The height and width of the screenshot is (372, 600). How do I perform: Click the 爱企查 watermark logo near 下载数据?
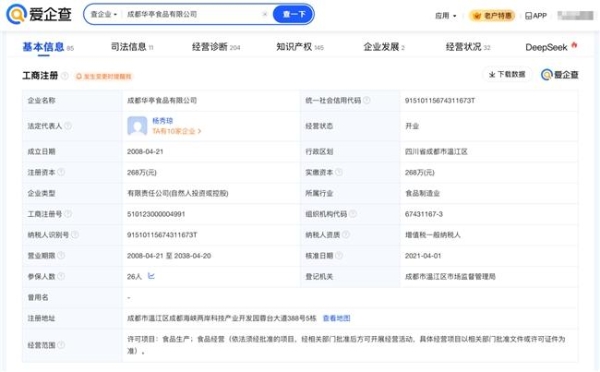coord(559,75)
